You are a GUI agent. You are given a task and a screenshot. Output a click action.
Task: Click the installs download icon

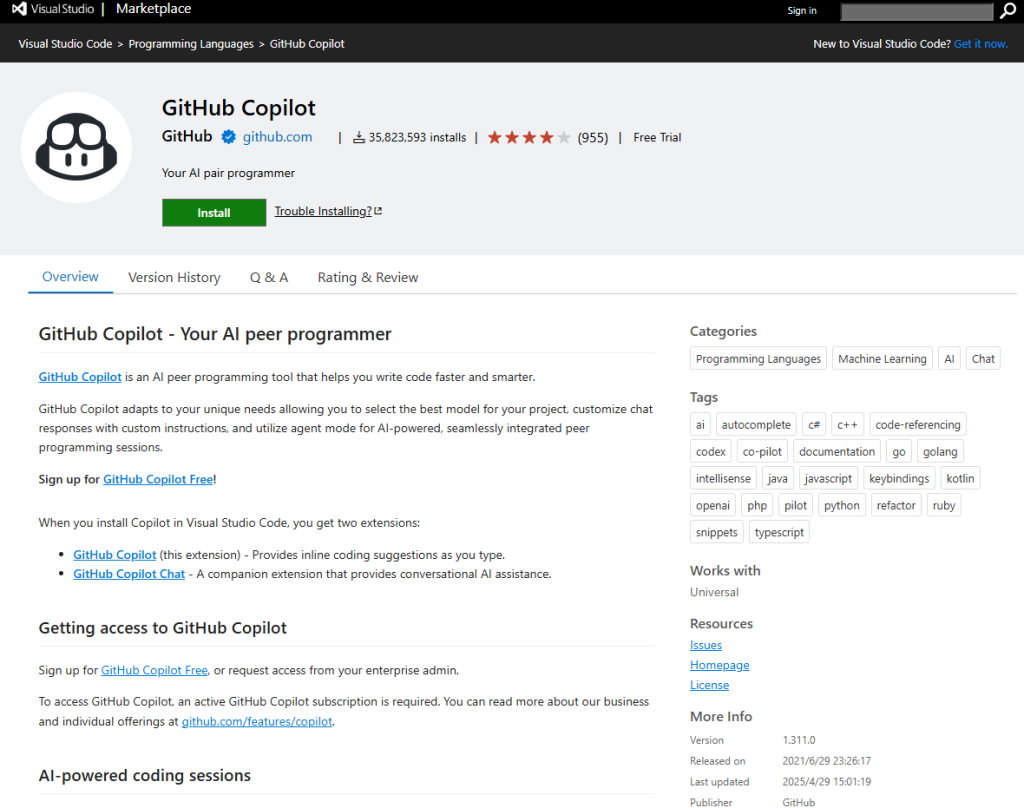pyautogui.click(x=359, y=137)
